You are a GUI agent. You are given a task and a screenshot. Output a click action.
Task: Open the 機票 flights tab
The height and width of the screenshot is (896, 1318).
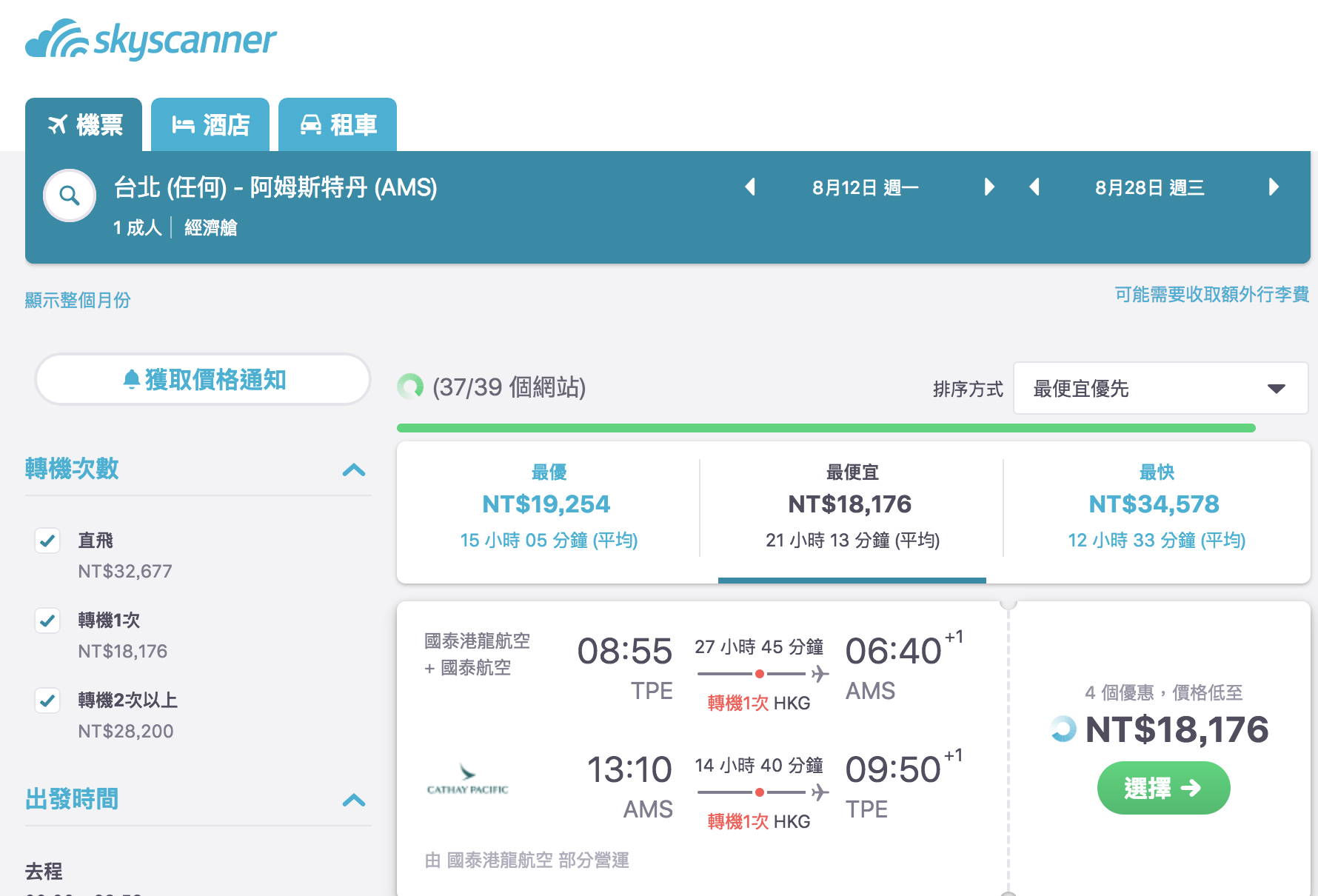[84, 124]
